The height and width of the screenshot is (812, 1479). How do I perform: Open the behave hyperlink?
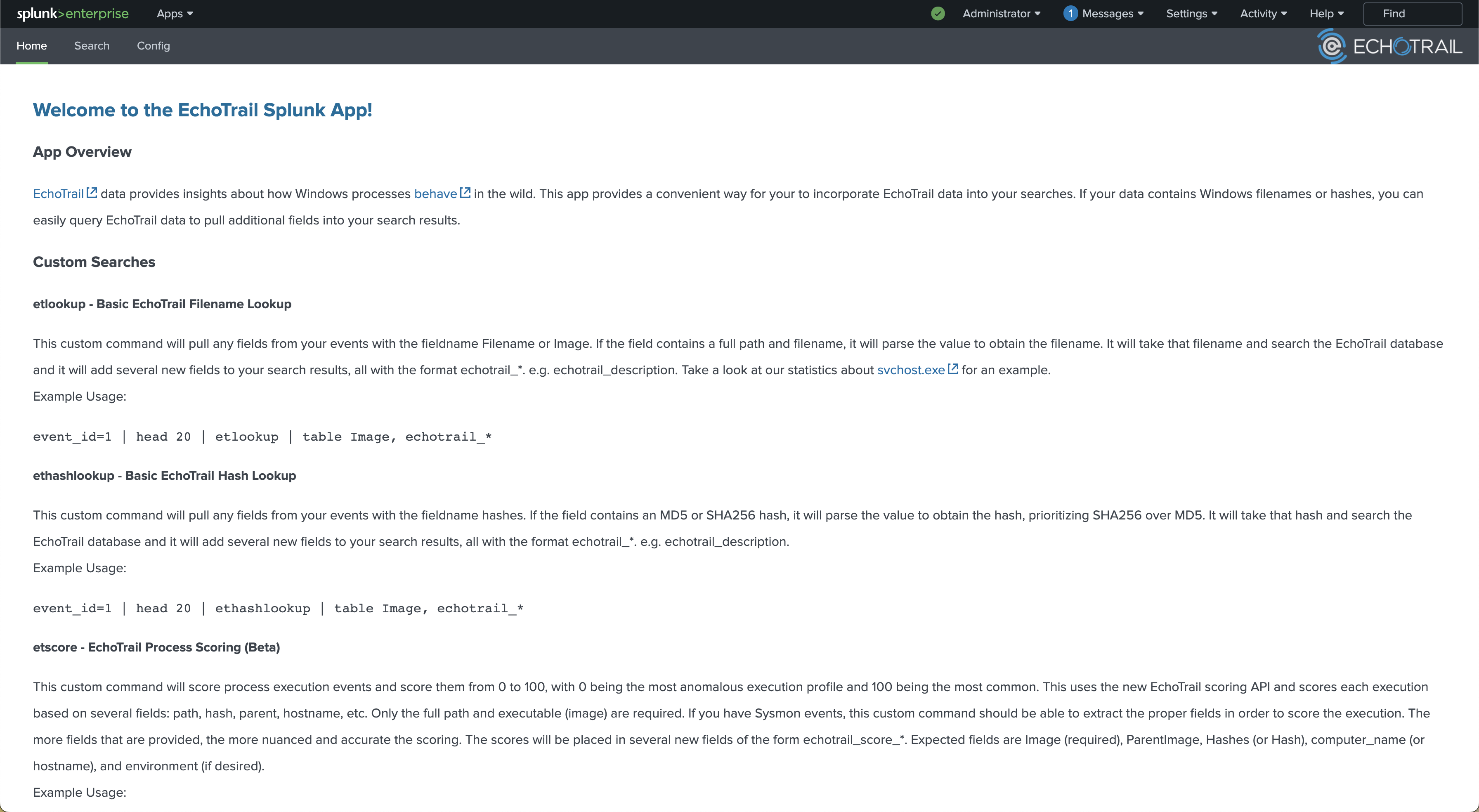tap(435, 194)
